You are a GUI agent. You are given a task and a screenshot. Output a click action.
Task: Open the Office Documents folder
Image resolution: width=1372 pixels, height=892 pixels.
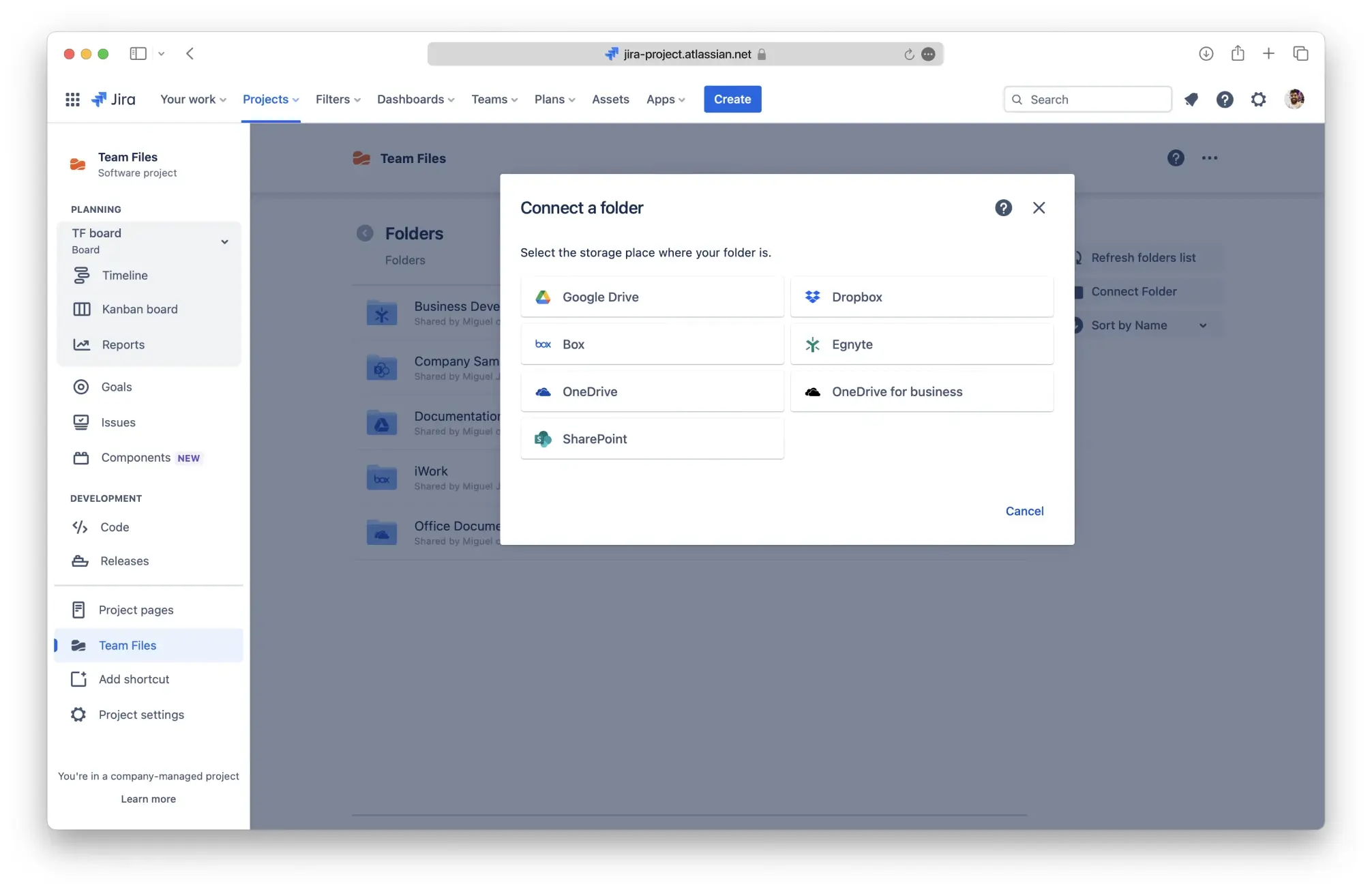pos(432,533)
